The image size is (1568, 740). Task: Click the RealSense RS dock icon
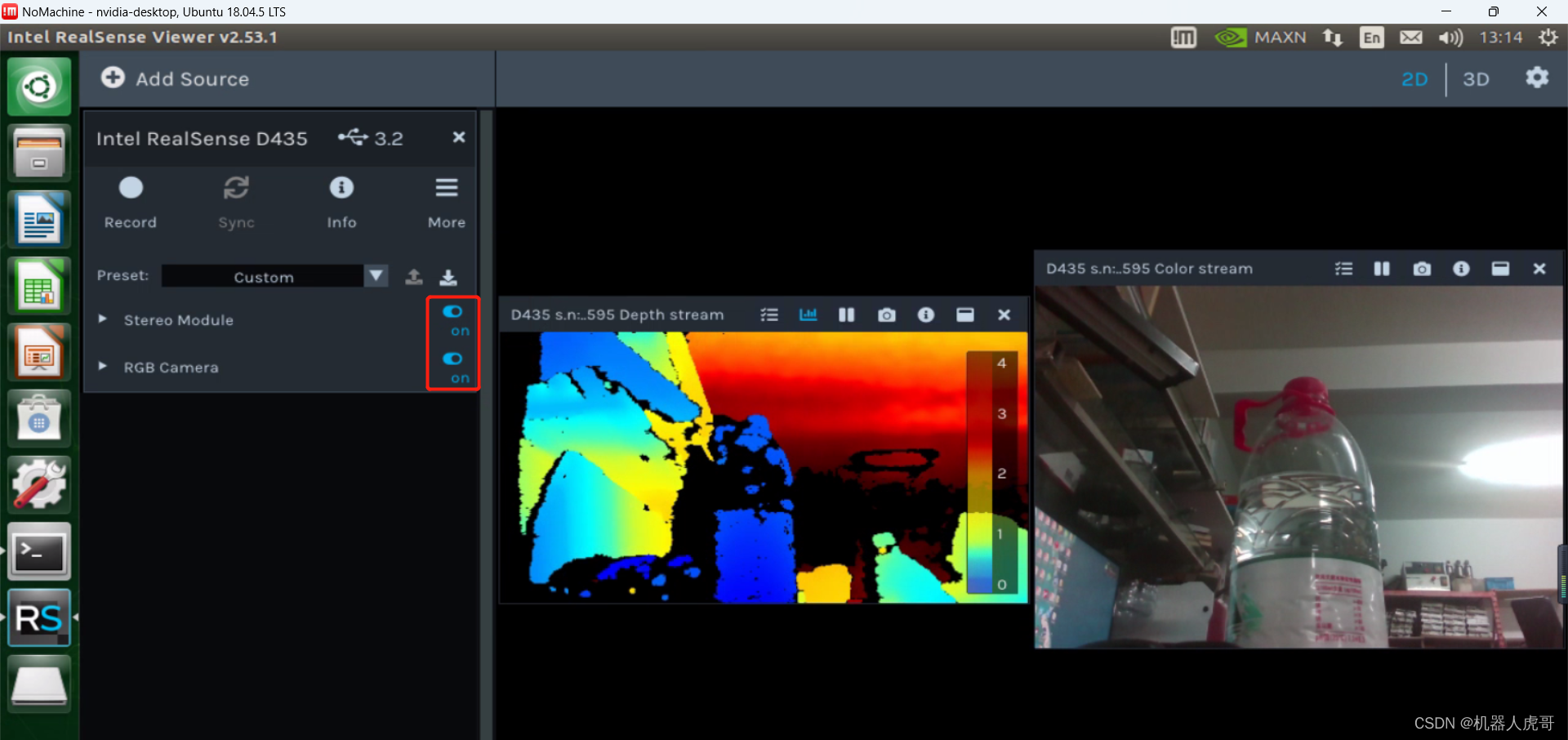(39, 618)
